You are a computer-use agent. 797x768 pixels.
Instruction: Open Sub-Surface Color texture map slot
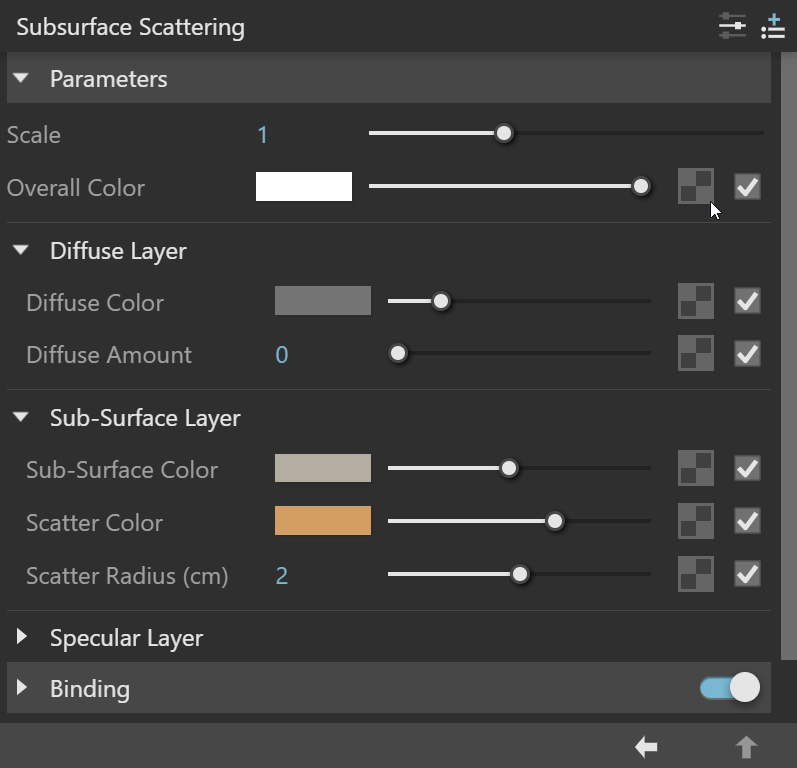(696, 468)
